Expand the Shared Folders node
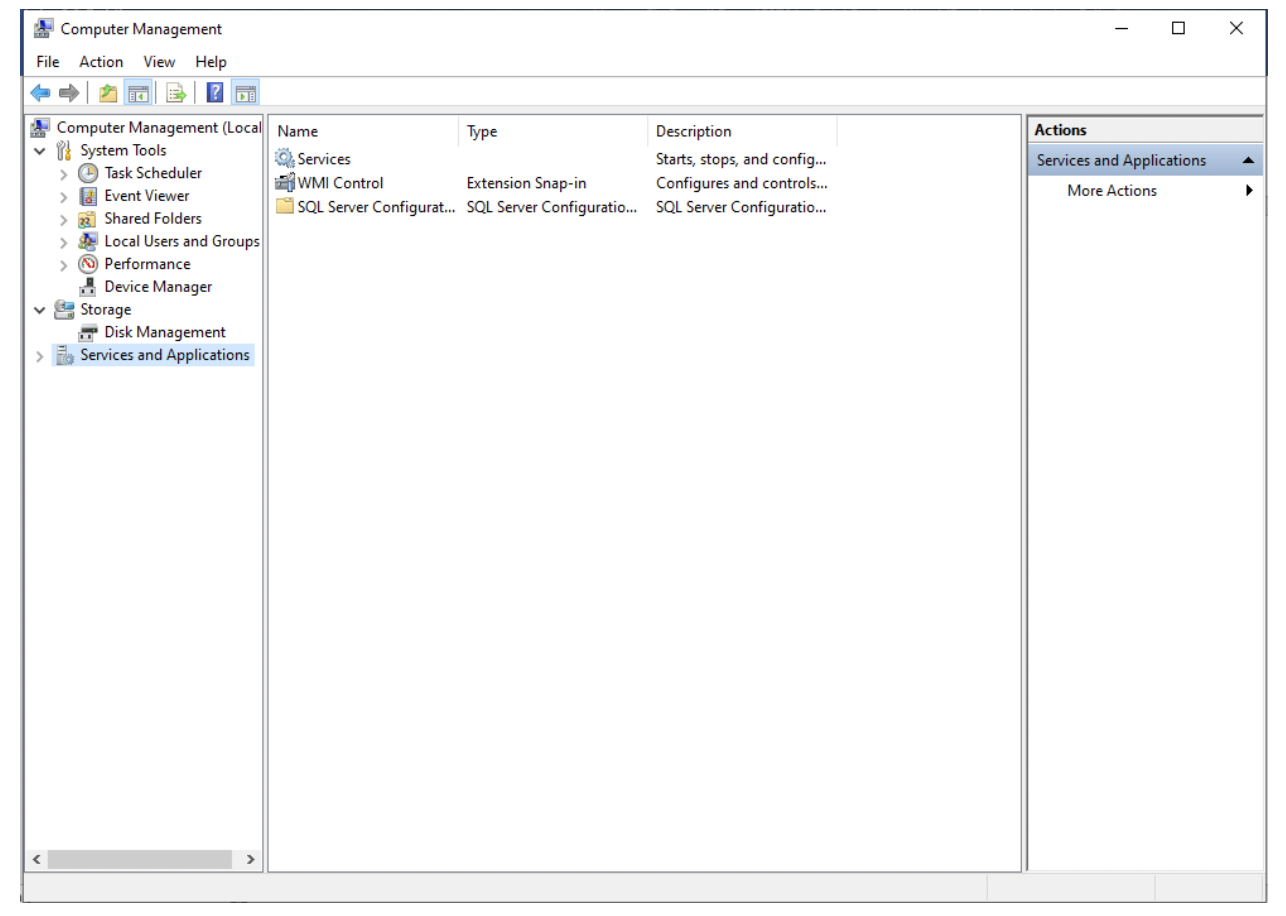The image size is (1286, 916). [x=64, y=219]
